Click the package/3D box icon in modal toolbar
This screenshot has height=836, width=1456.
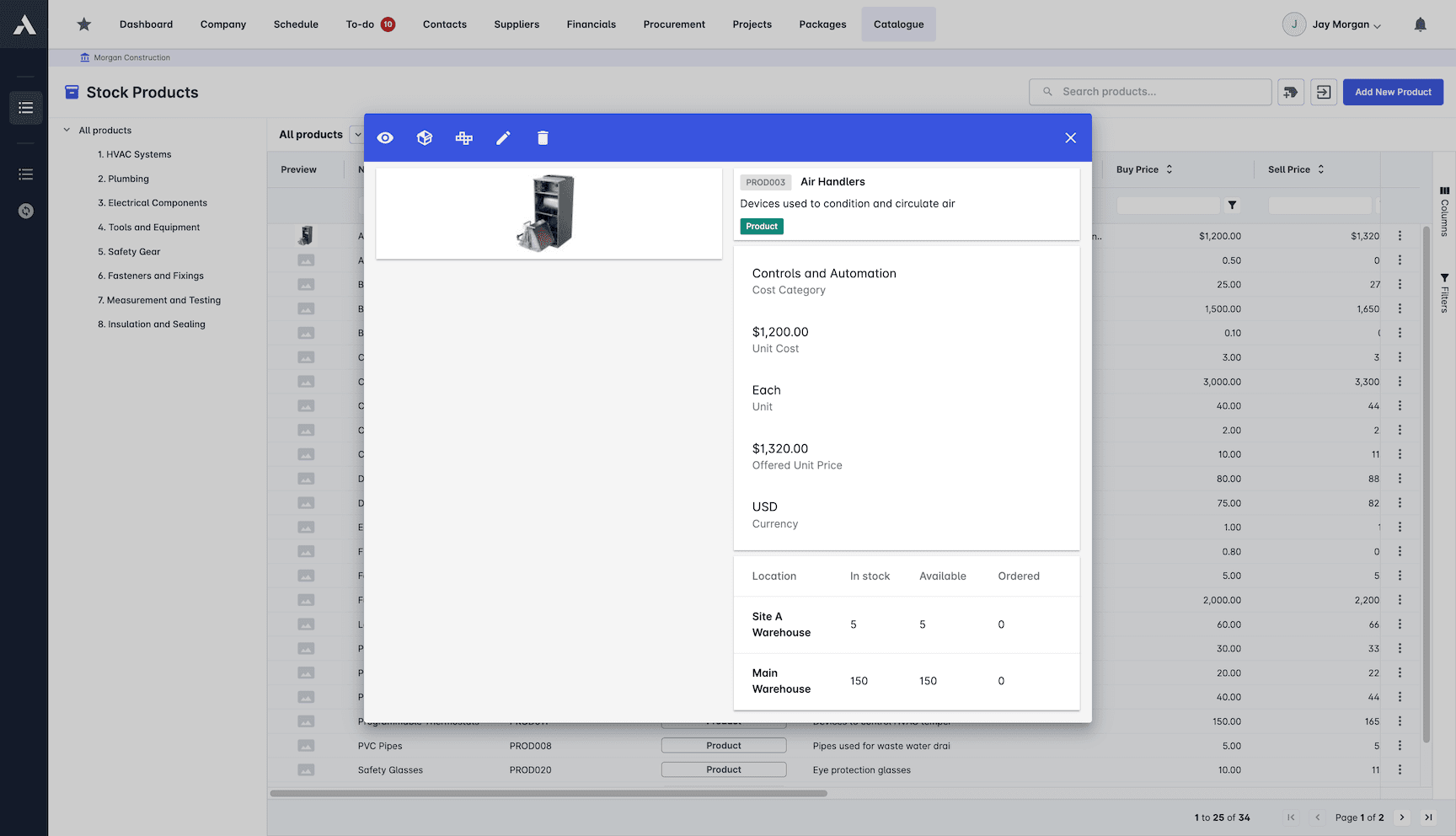click(425, 137)
